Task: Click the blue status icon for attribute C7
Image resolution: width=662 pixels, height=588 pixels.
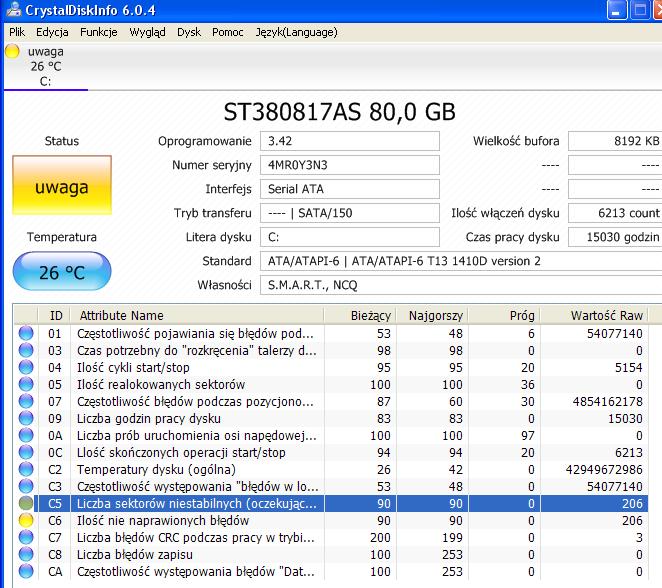Action: 26,537
